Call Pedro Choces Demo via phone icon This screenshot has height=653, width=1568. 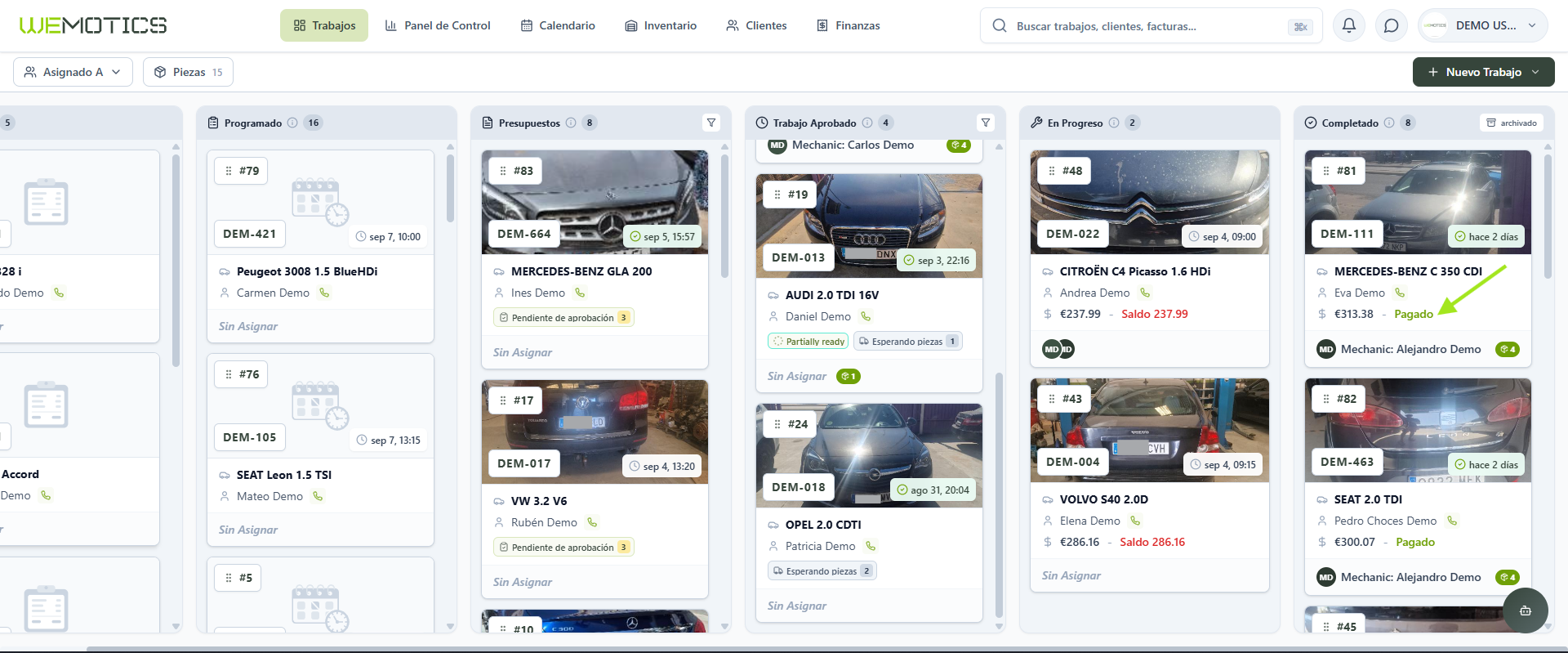[x=1451, y=521]
